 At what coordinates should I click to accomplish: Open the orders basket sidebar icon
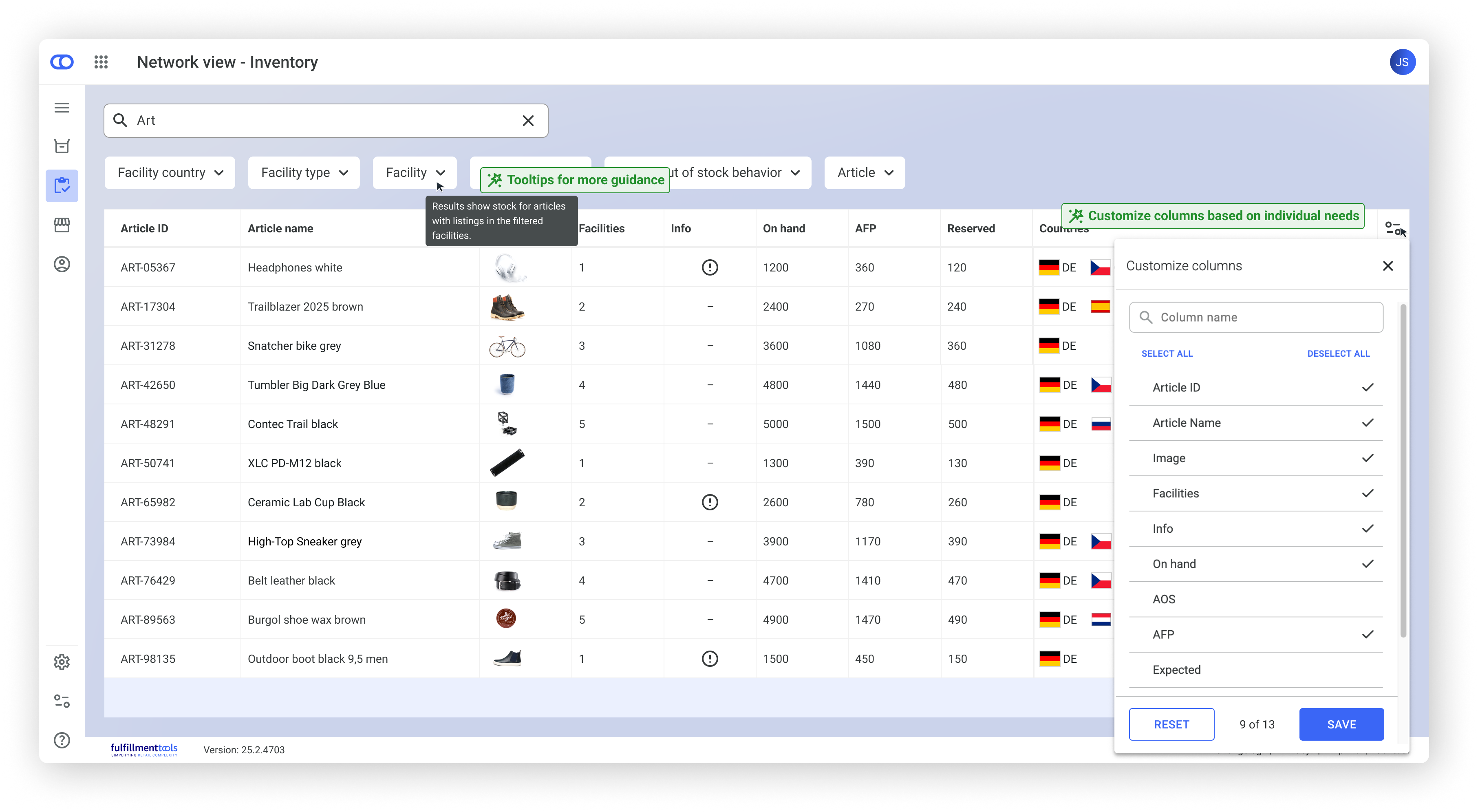(x=62, y=146)
